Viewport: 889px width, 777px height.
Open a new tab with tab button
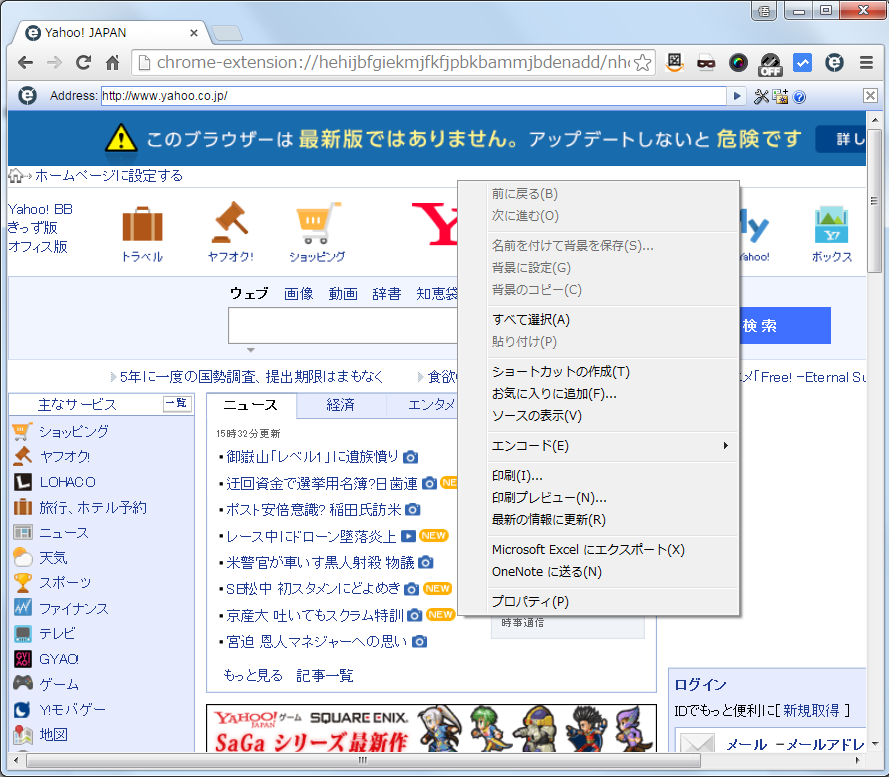click(x=227, y=33)
